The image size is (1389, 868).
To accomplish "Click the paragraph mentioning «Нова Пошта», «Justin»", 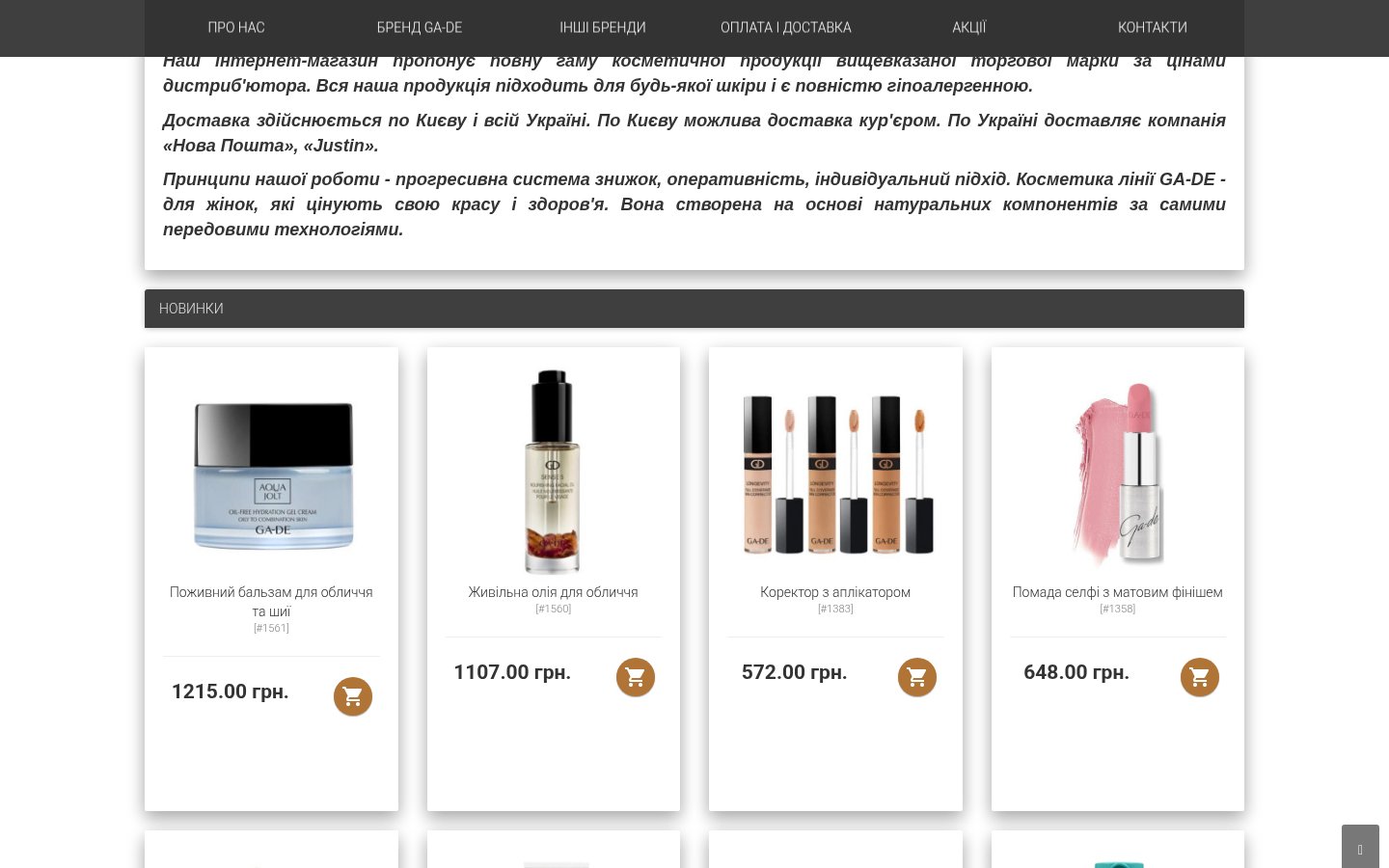I will click(694, 133).
